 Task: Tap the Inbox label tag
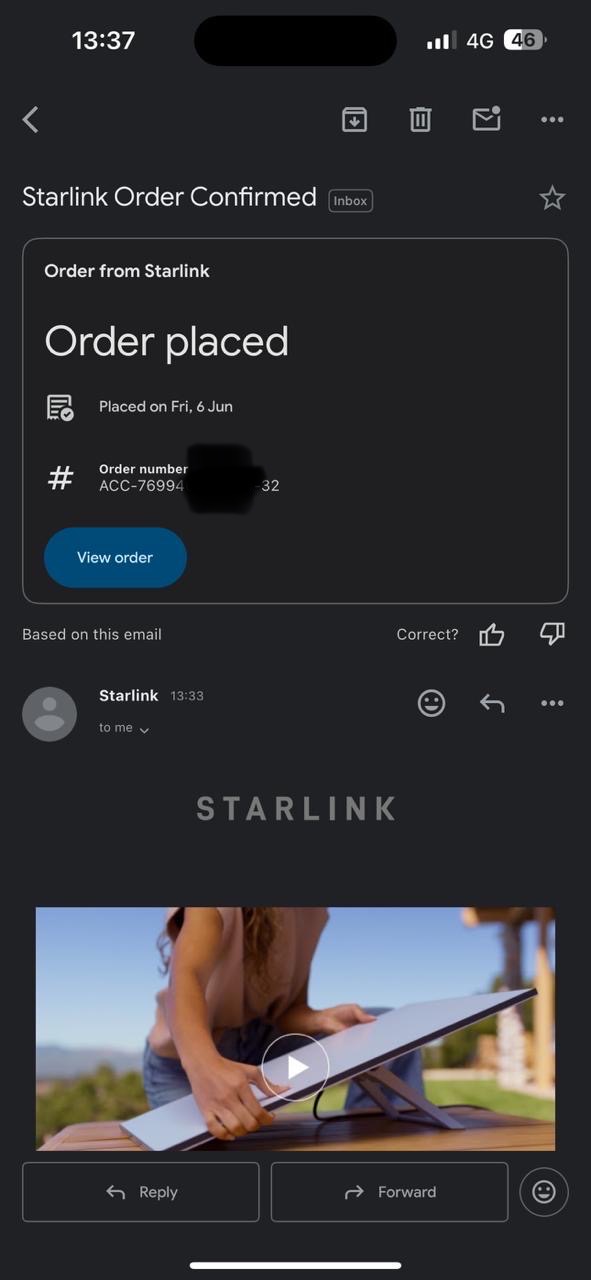pyautogui.click(x=350, y=201)
